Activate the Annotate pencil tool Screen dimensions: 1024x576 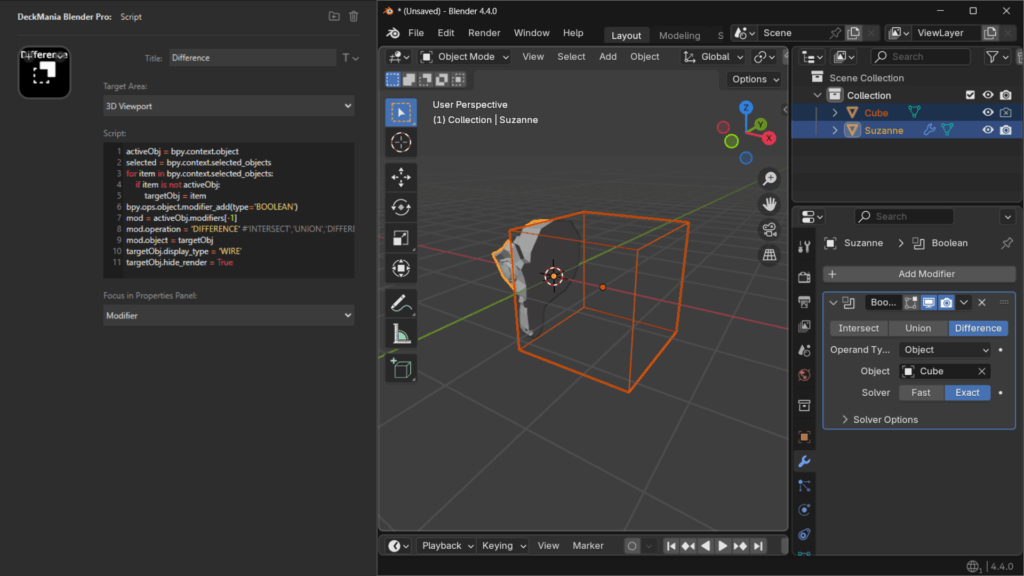point(401,301)
